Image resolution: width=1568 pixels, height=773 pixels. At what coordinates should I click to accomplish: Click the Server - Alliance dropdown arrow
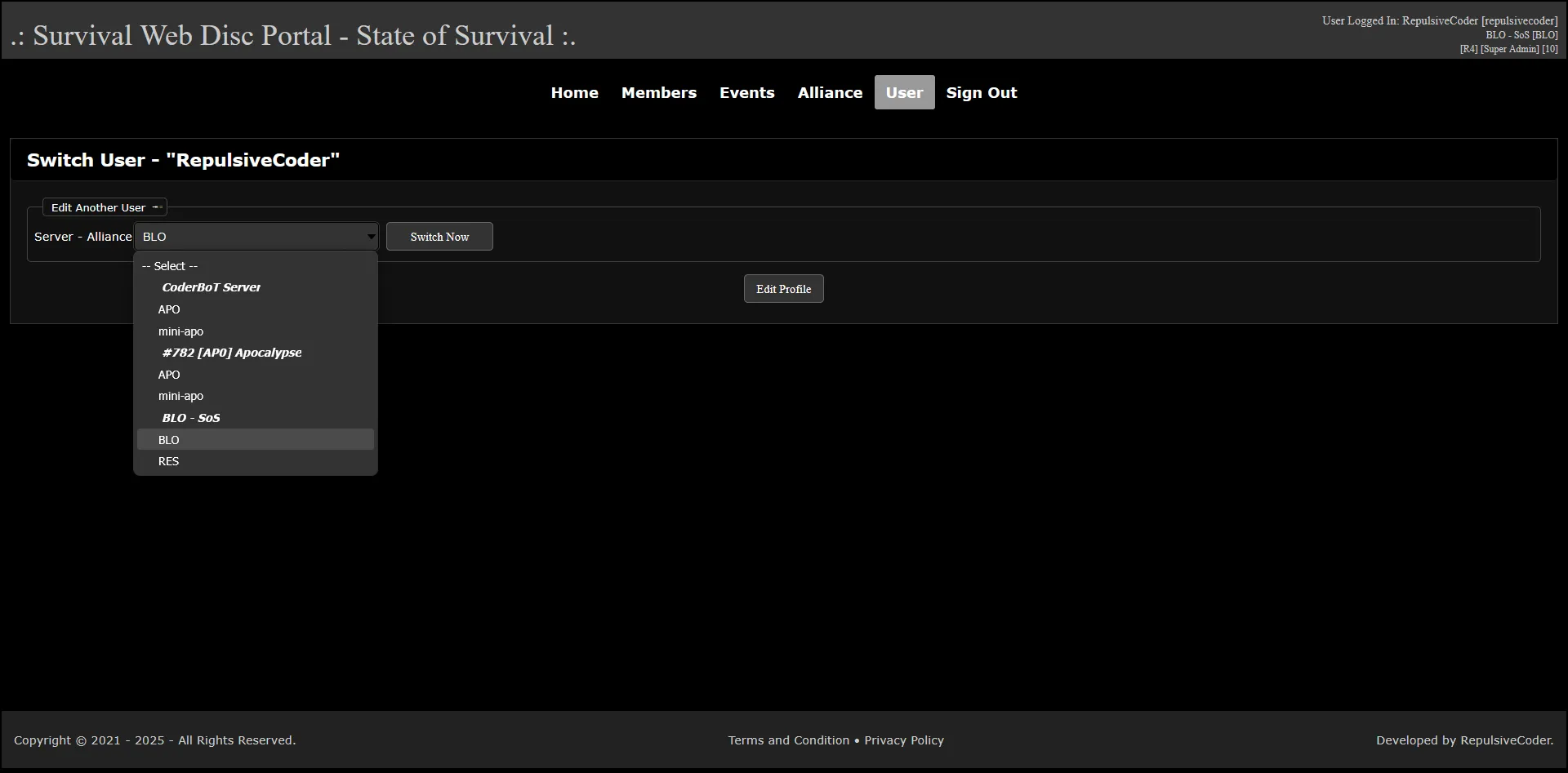pyautogui.click(x=371, y=237)
